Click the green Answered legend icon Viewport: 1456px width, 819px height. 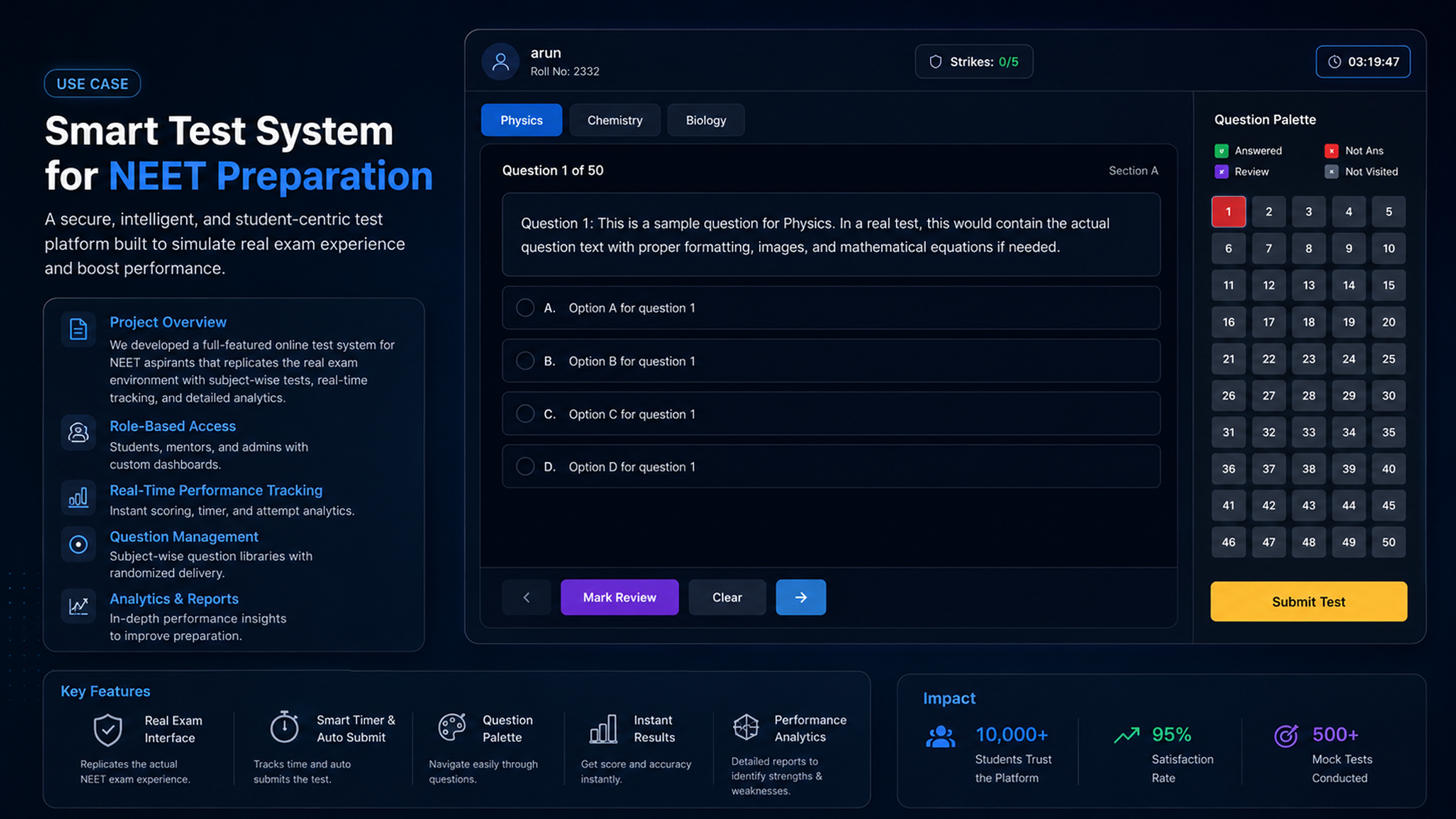1221,151
